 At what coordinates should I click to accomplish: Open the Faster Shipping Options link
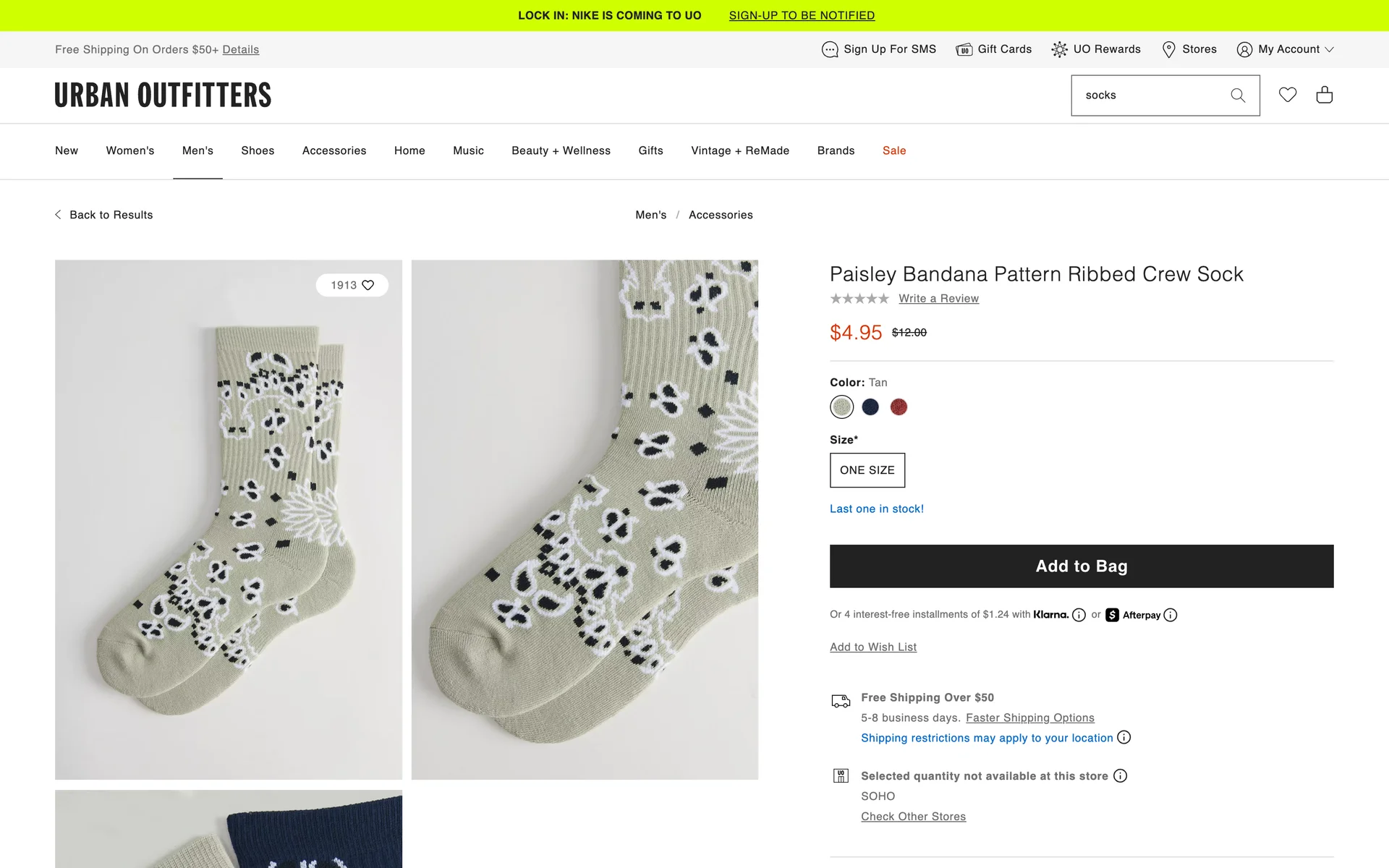tap(1029, 718)
